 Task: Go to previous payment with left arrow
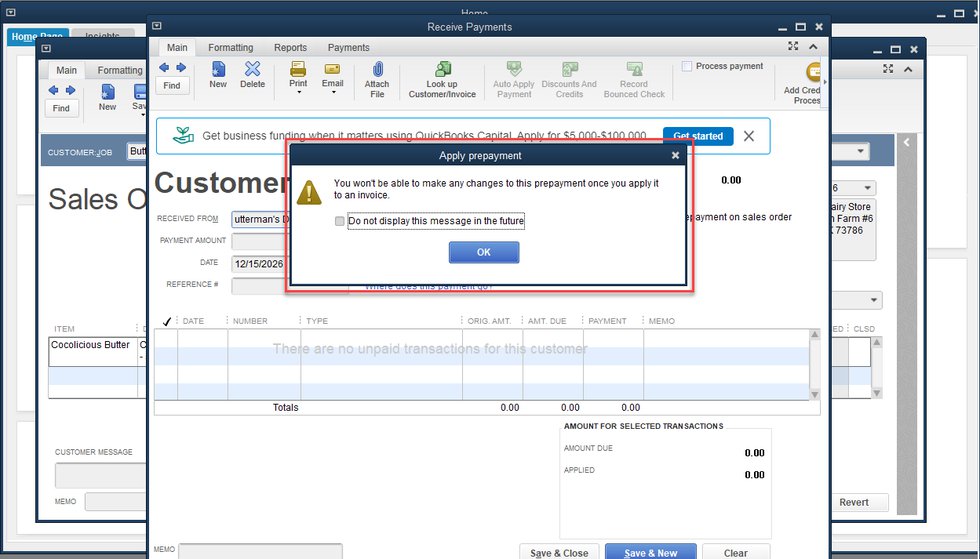(165, 68)
